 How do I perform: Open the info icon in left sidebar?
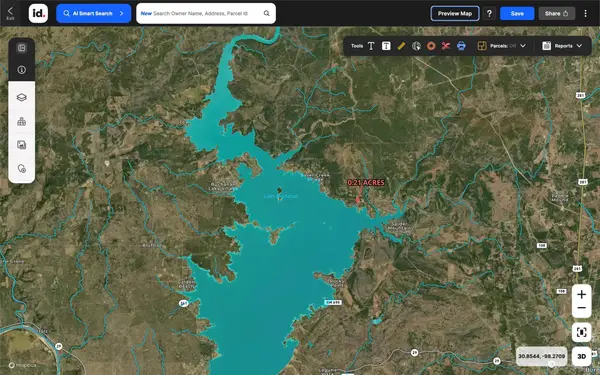click(21, 70)
